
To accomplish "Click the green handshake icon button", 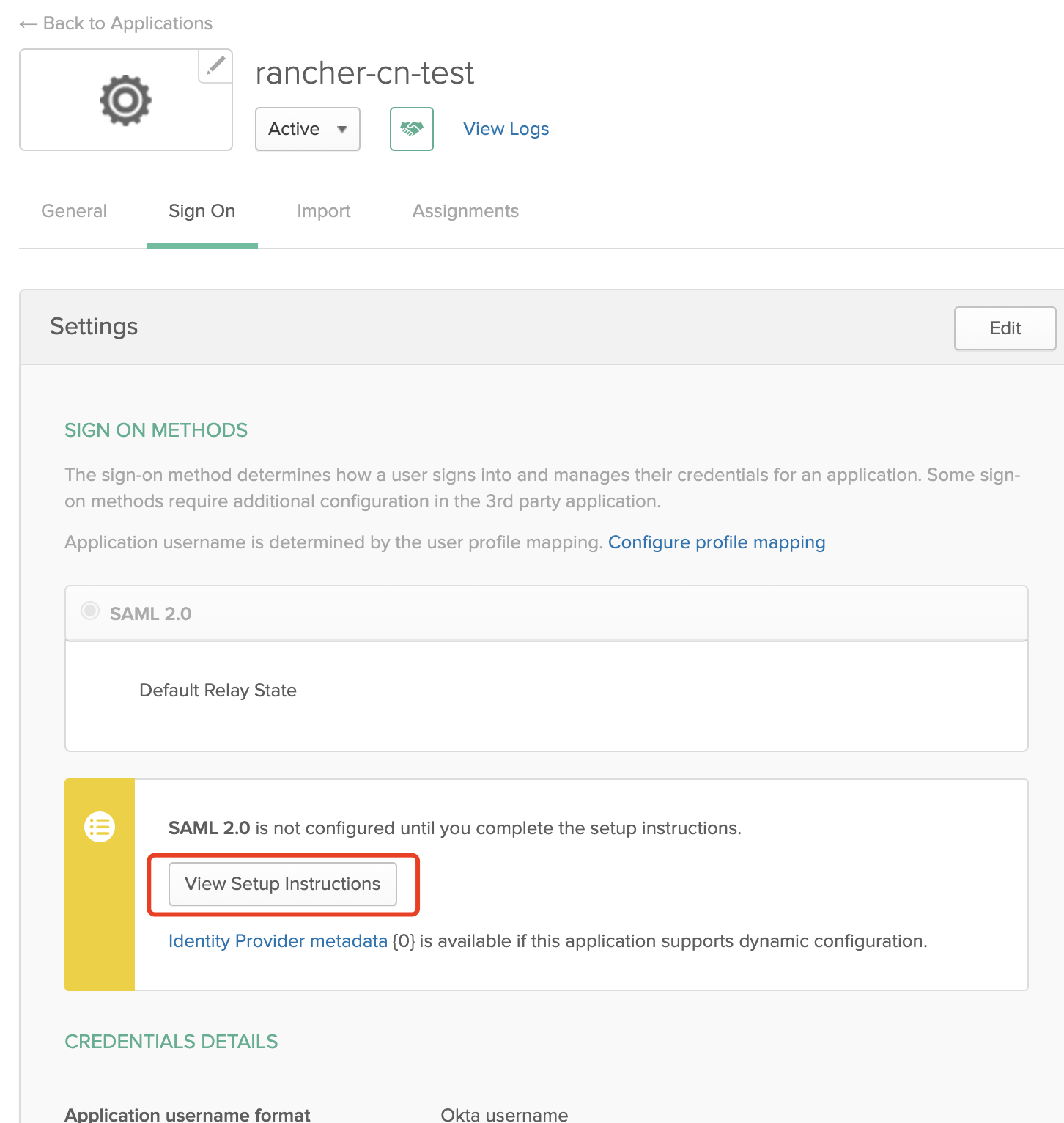I will [412, 129].
